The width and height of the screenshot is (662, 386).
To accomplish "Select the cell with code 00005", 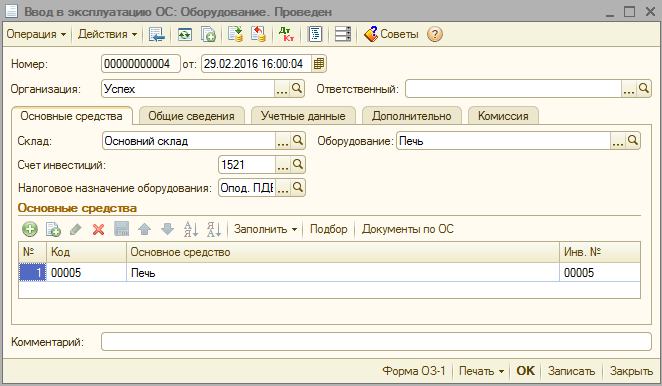I will click(x=86, y=273).
